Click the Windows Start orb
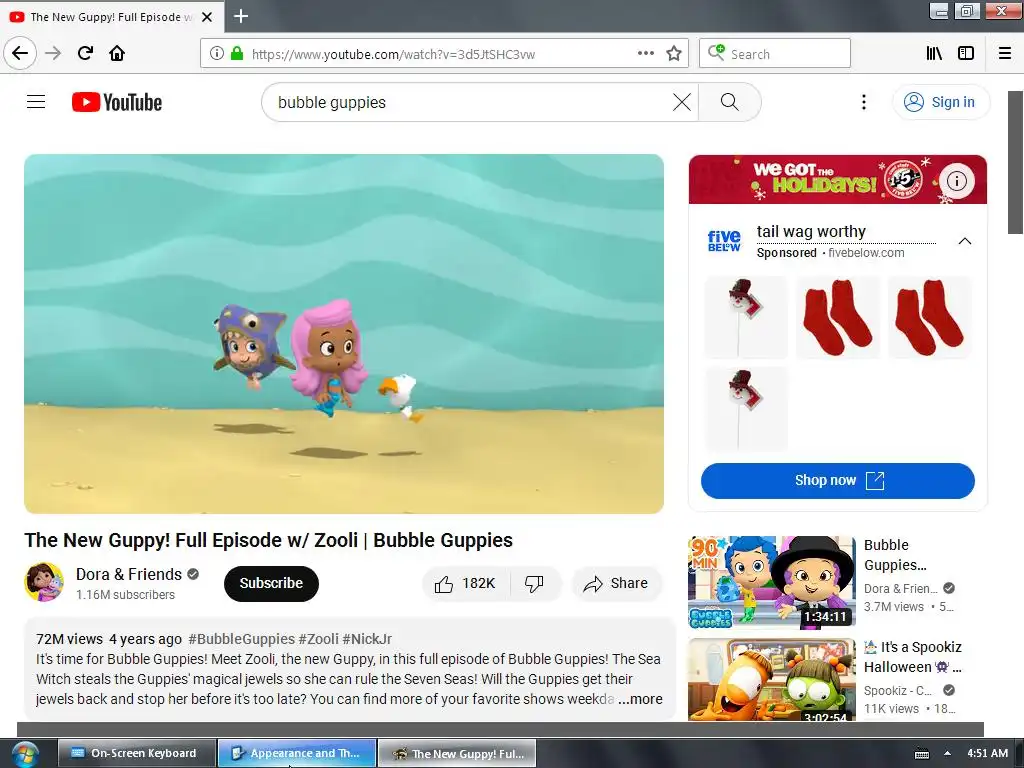This screenshot has width=1024, height=768. (25, 754)
